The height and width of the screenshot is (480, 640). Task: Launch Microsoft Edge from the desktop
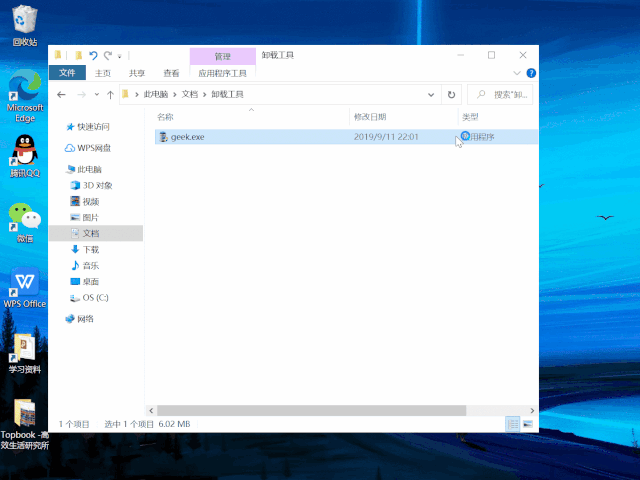point(25,96)
